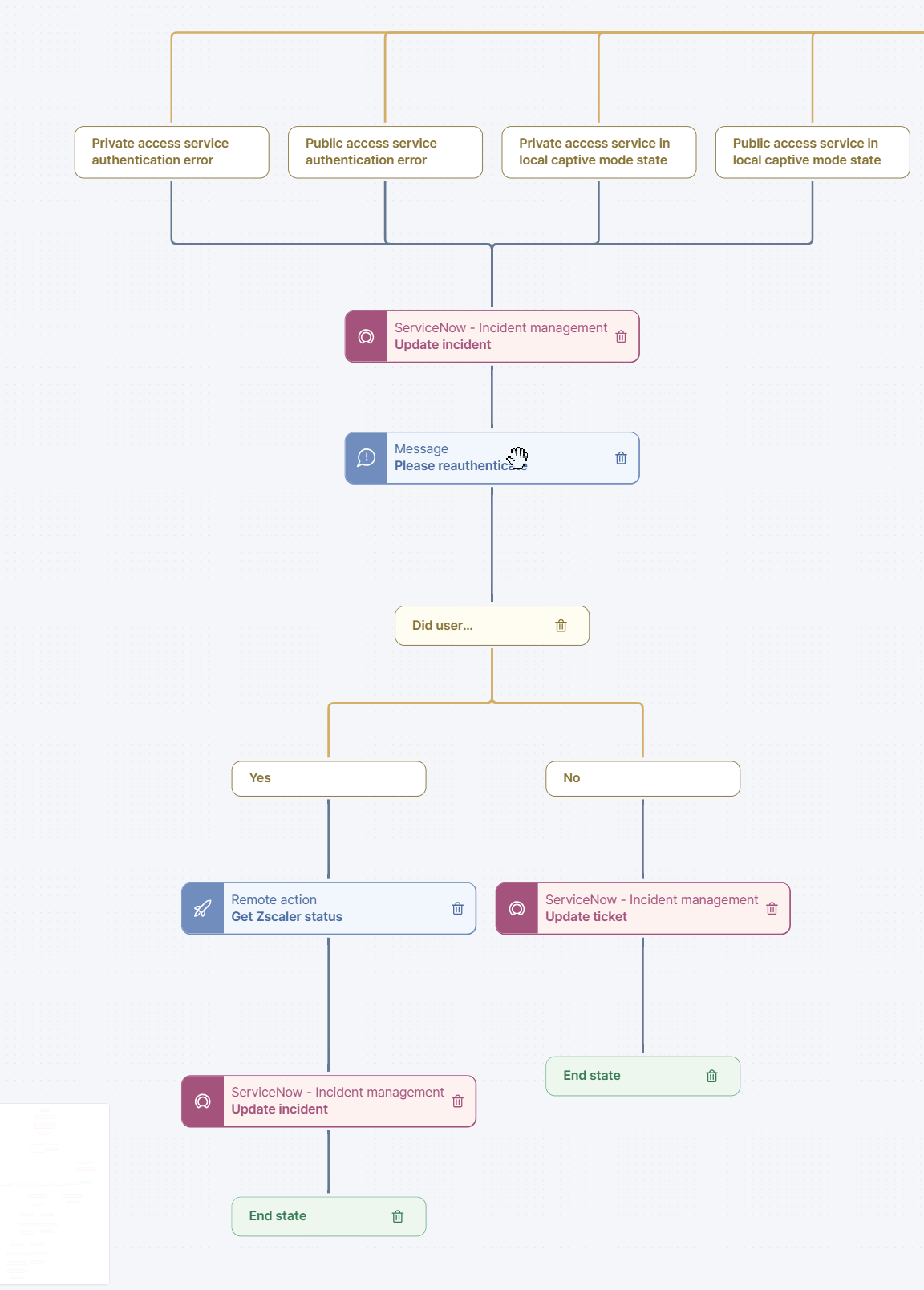Click the message bubble icon on Message node

[x=367, y=458]
